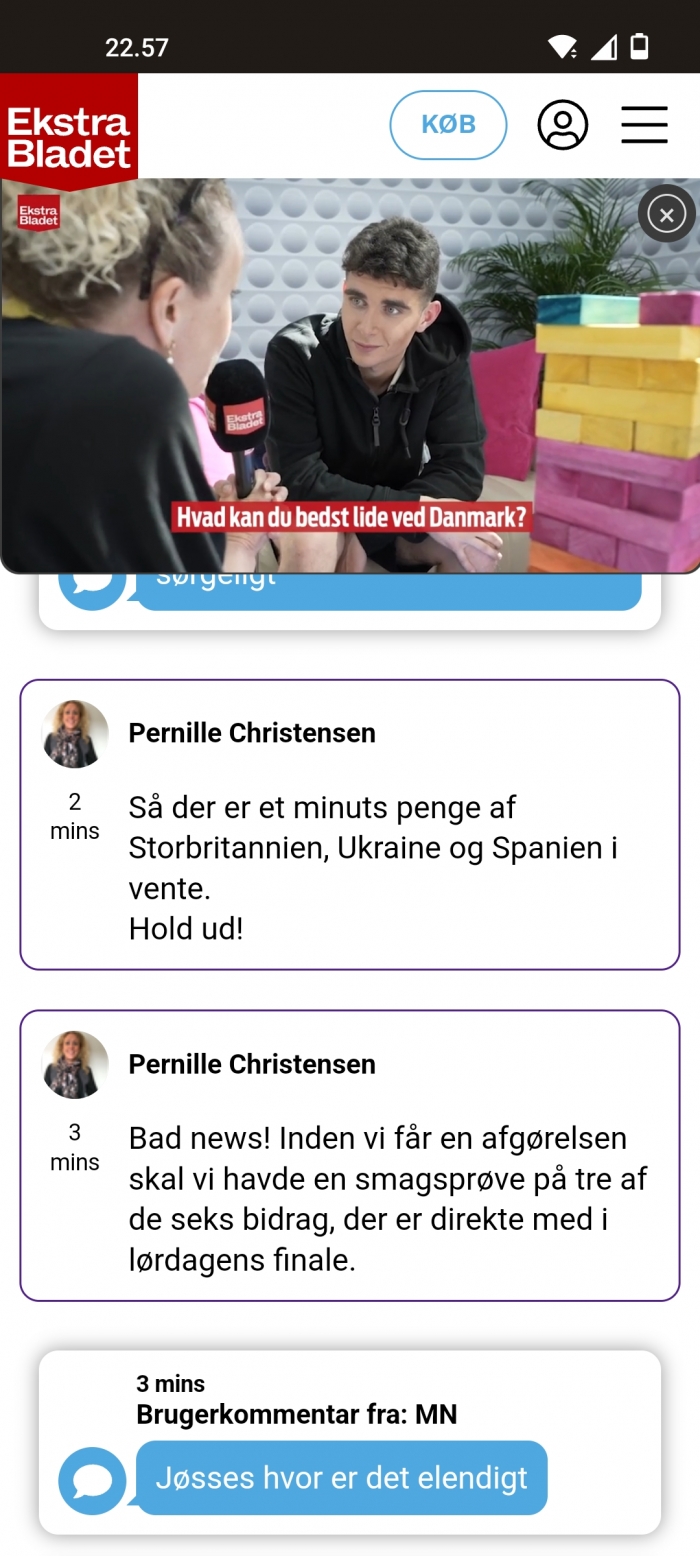Tap Pernille Christensen's avatar on 3 mins post
700x1556 pixels.
75,1065
